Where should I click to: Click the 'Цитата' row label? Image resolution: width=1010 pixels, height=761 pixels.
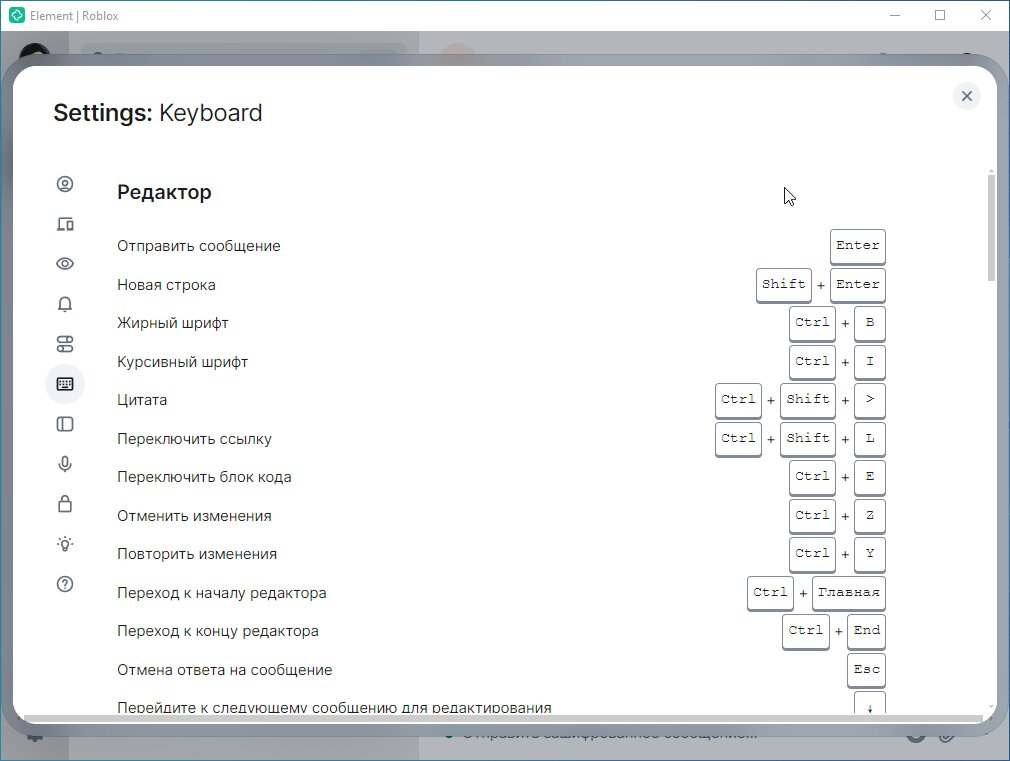(x=142, y=400)
